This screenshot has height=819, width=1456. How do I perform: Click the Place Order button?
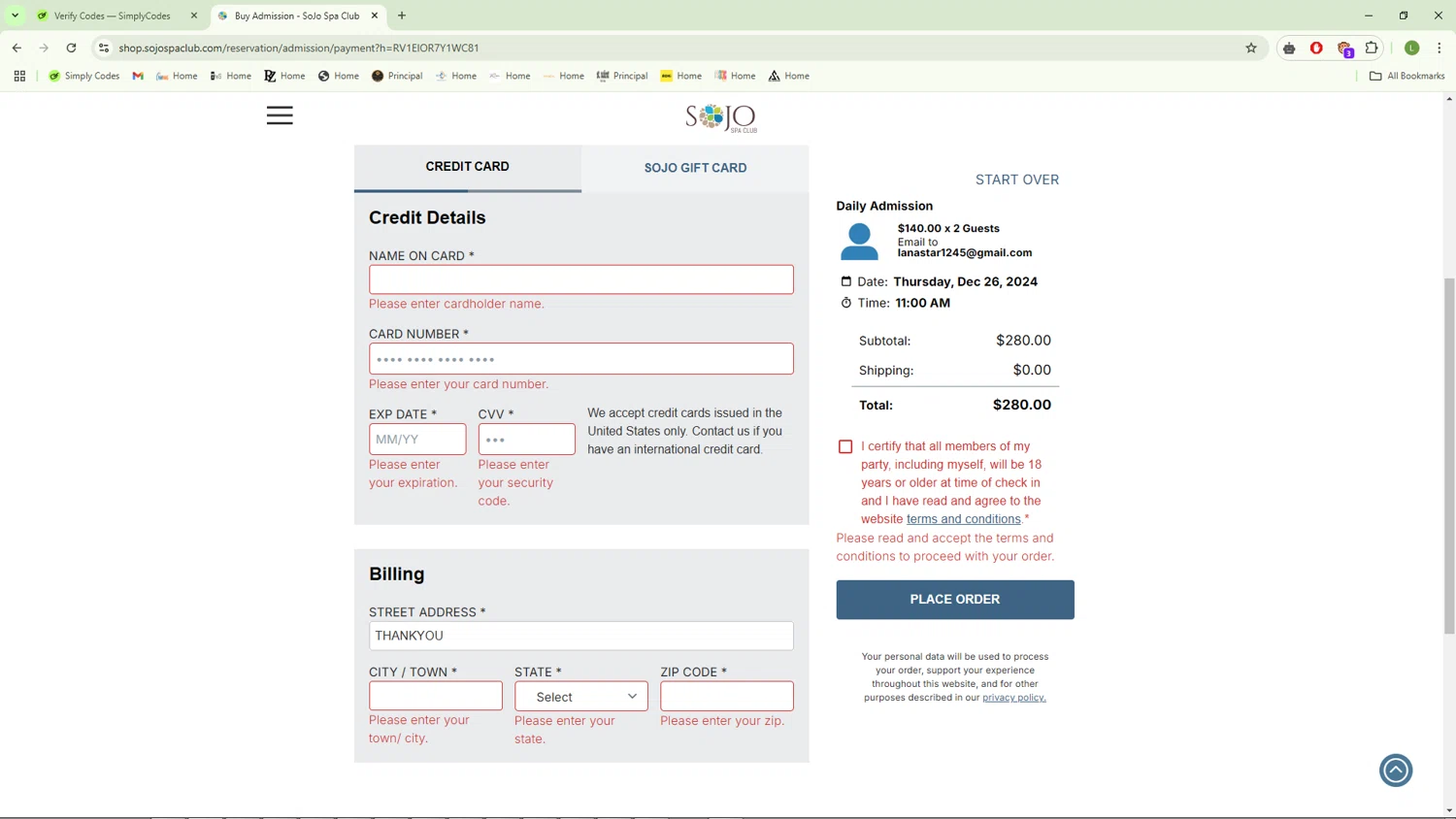pos(955,600)
